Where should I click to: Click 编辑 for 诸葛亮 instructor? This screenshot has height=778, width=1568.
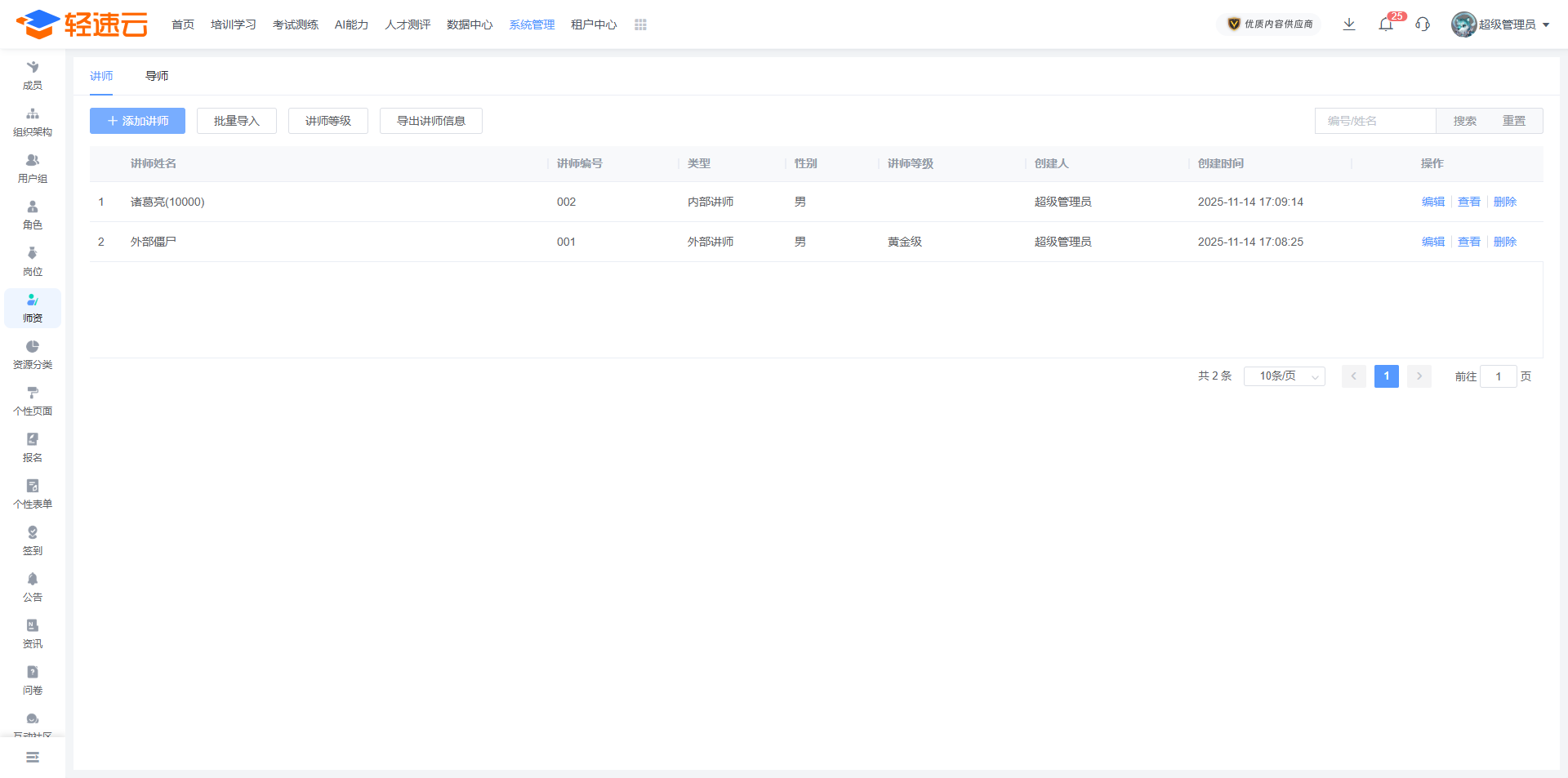(x=1432, y=202)
